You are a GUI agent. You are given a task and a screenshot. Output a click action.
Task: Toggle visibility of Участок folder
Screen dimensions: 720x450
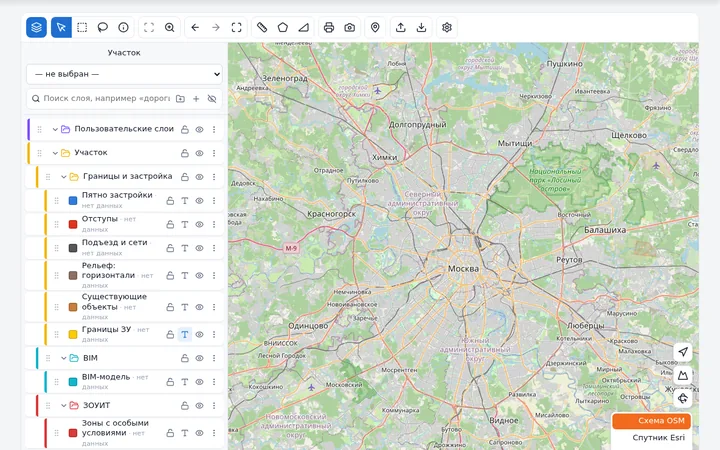tap(199, 153)
